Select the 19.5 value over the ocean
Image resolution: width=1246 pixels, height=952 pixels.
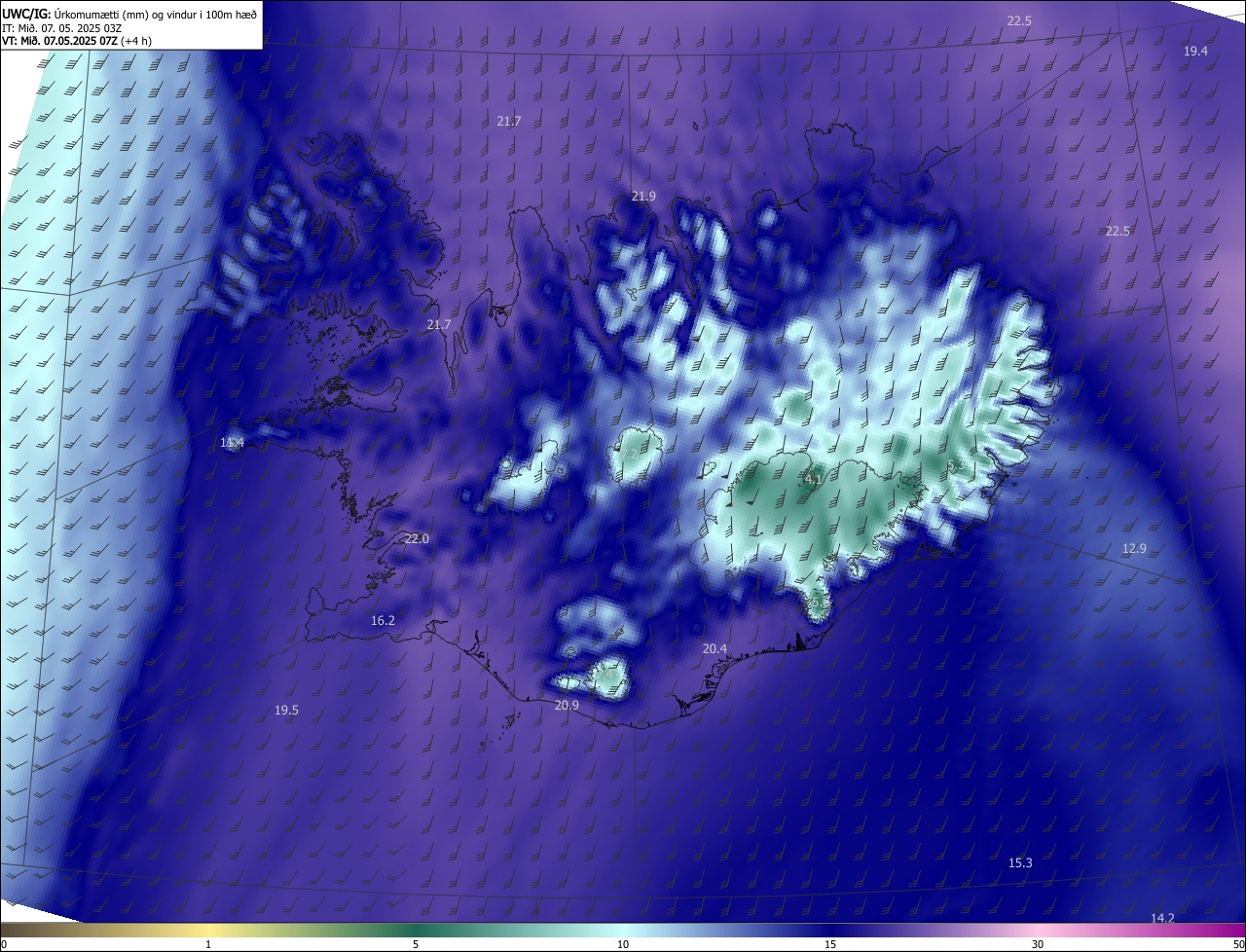tap(286, 711)
